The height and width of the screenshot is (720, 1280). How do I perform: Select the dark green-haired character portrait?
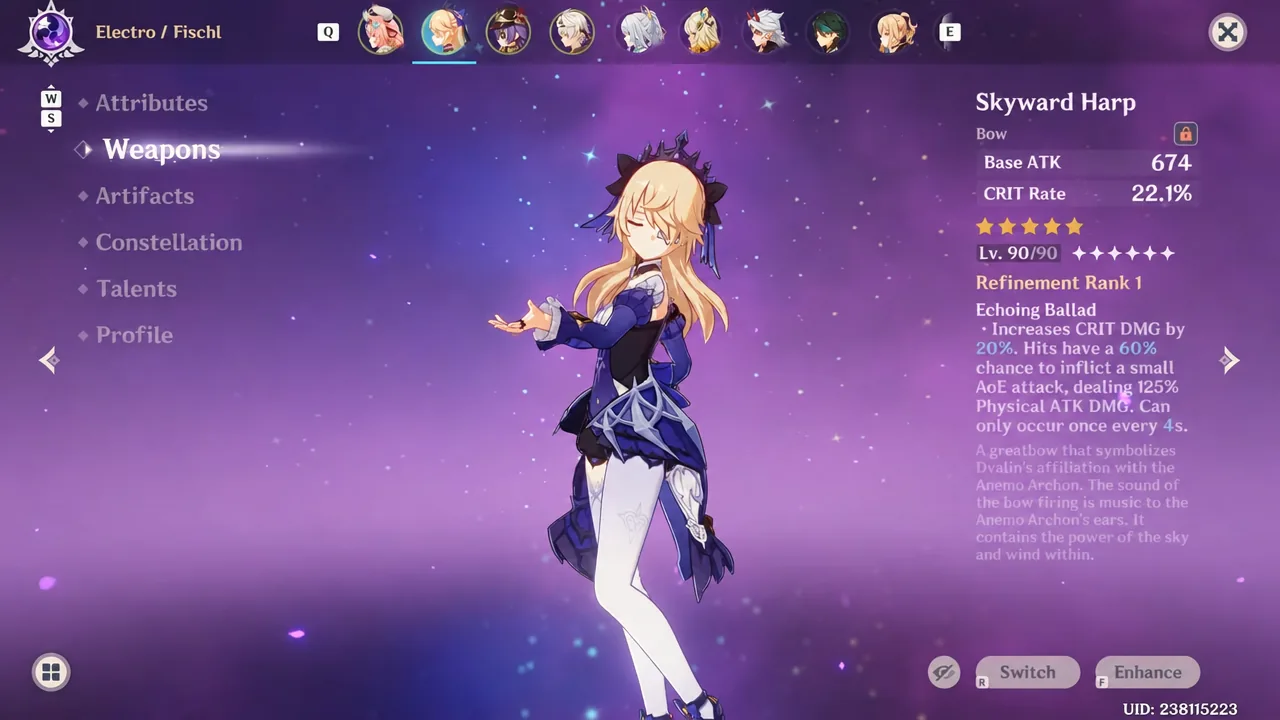[830, 32]
